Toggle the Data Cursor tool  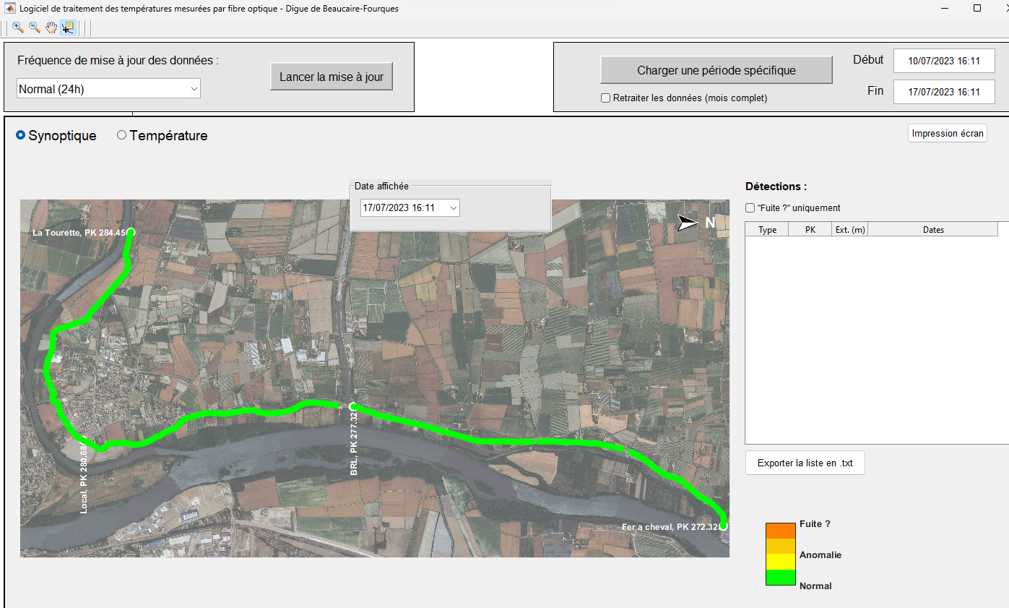pos(67,28)
